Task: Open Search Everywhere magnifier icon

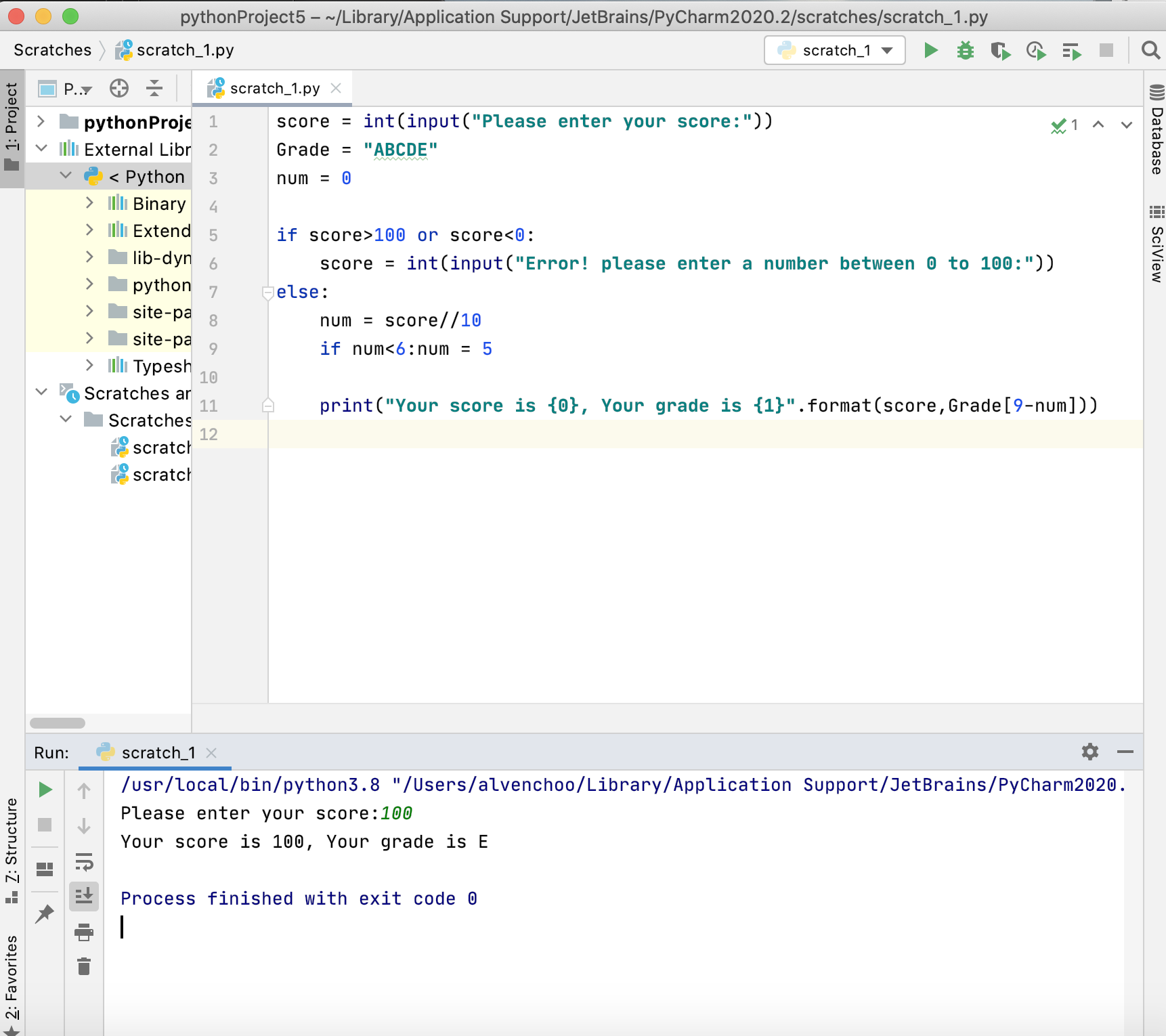Action: [x=1150, y=50]
